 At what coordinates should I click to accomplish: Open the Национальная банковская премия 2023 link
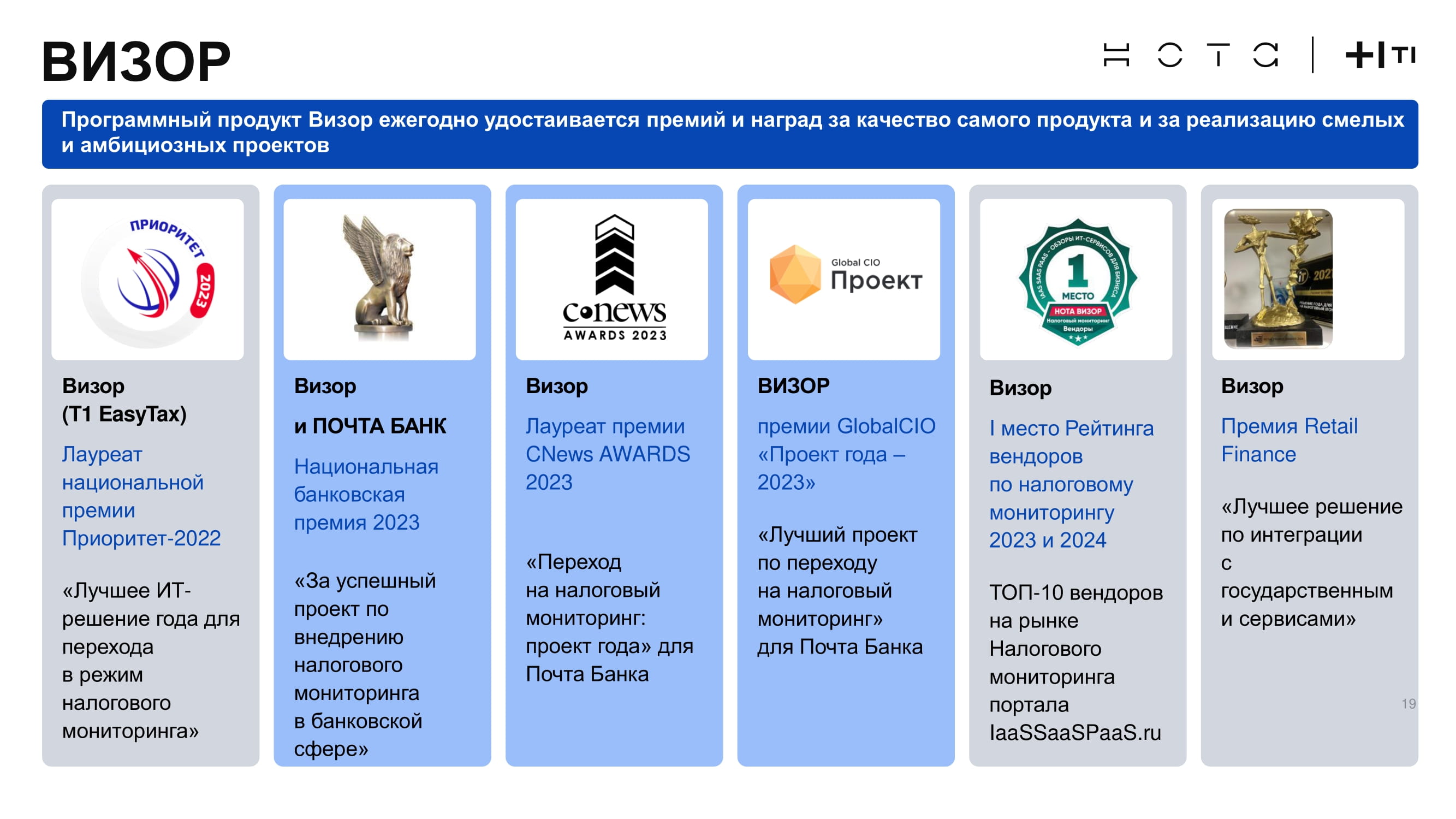point(366,494)
